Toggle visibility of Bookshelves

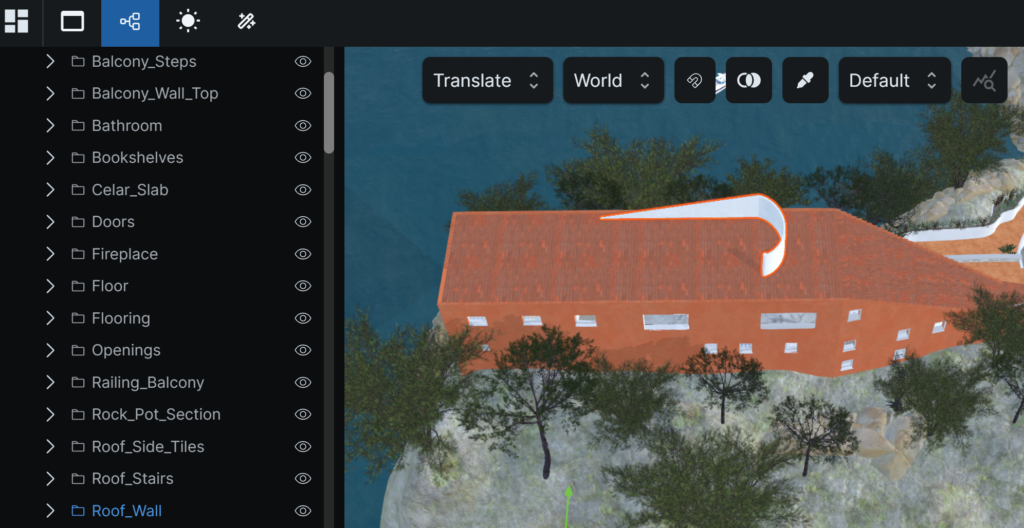(x=302, y=157)
